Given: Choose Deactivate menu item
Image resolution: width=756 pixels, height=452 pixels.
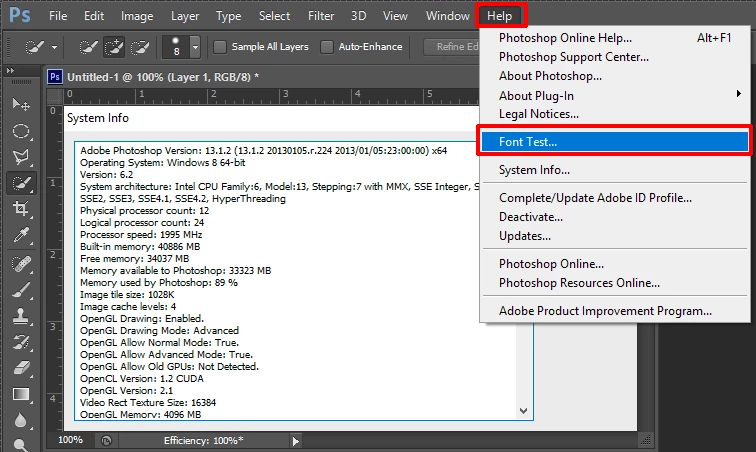Looking at the screenshot, I should click(x=615, y=217).
